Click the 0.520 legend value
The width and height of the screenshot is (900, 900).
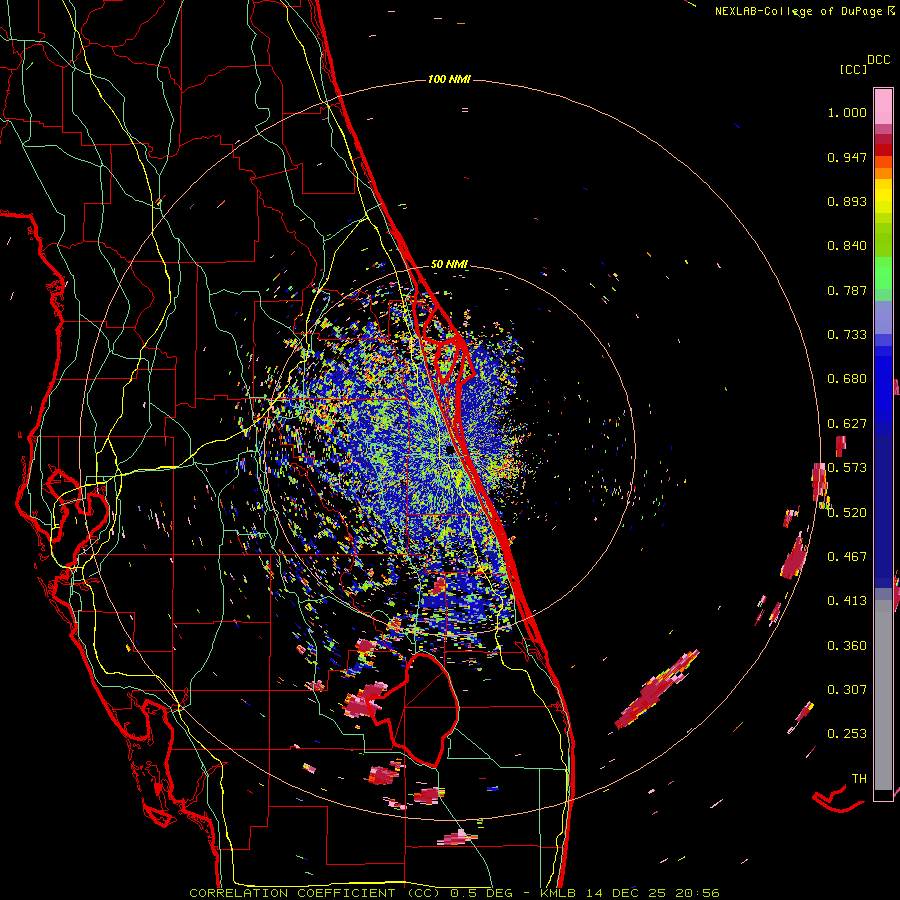(x=847, y=513)
